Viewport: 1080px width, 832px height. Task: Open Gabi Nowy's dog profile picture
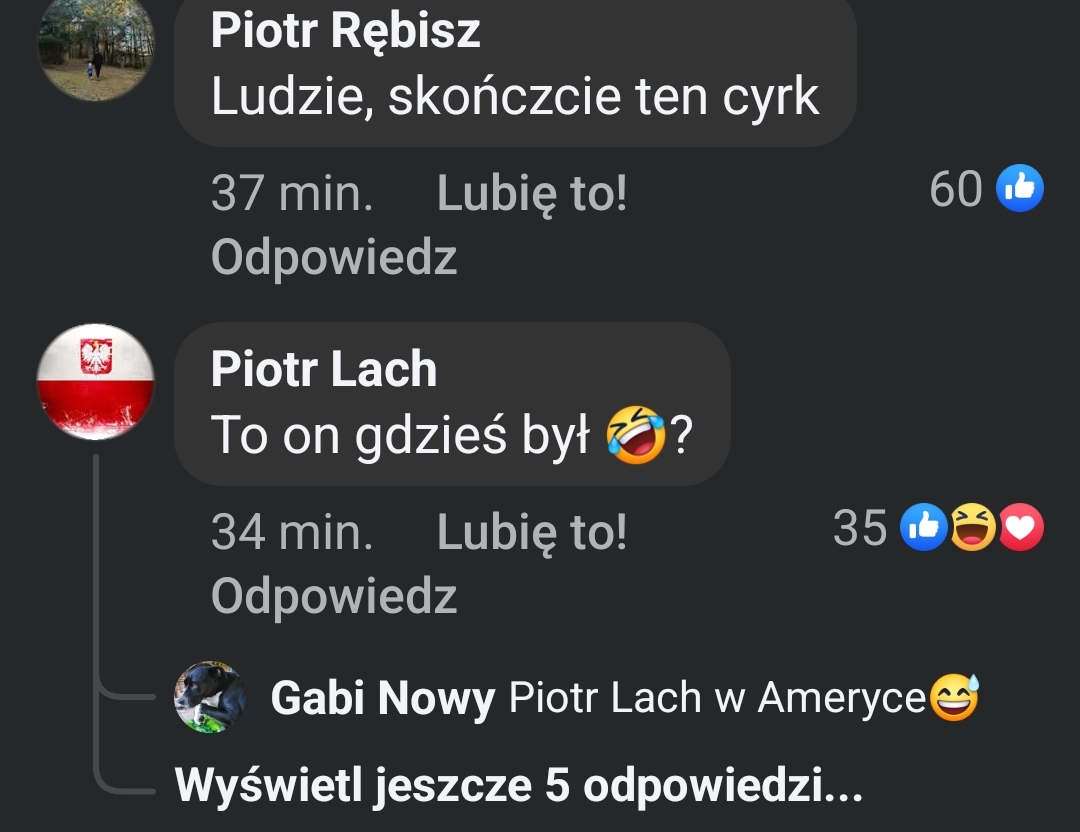[210, 697]
